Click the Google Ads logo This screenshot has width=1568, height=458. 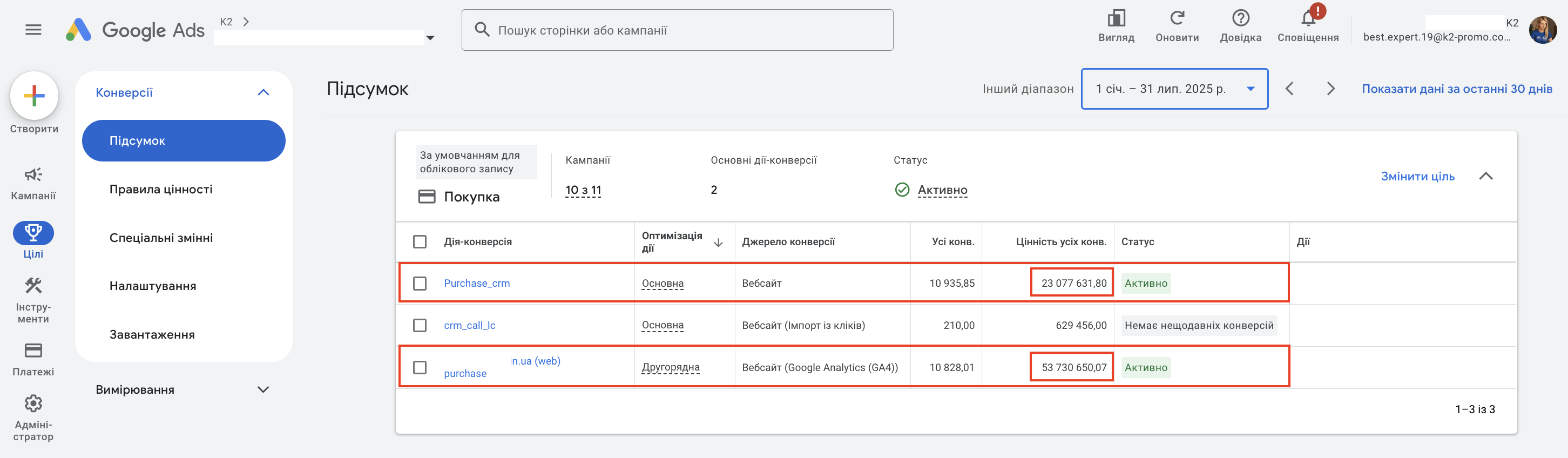[135, 30]
